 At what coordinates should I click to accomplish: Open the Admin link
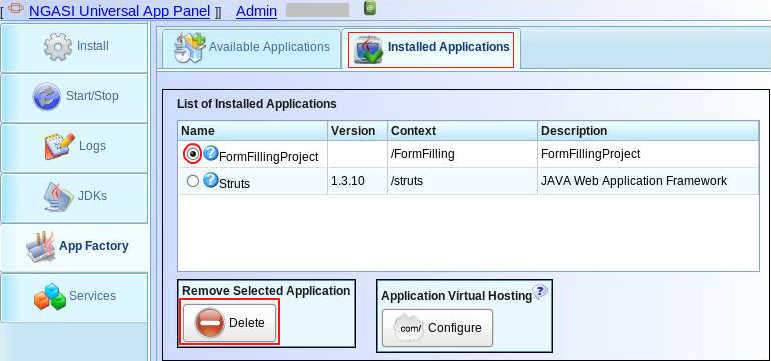pyautogui.click(x=256, y=11)
